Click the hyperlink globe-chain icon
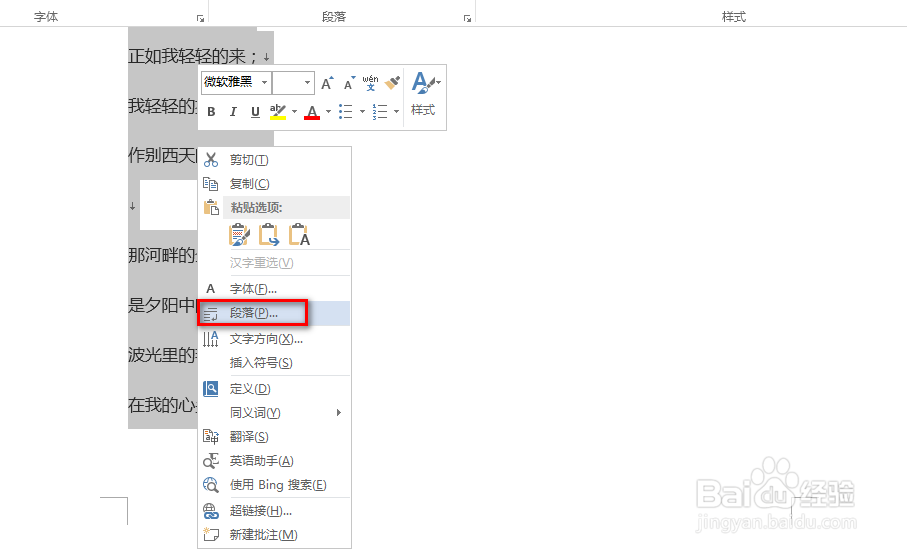Screen dimensions: 907x554 pyautogui.click(x=211, y=511)
